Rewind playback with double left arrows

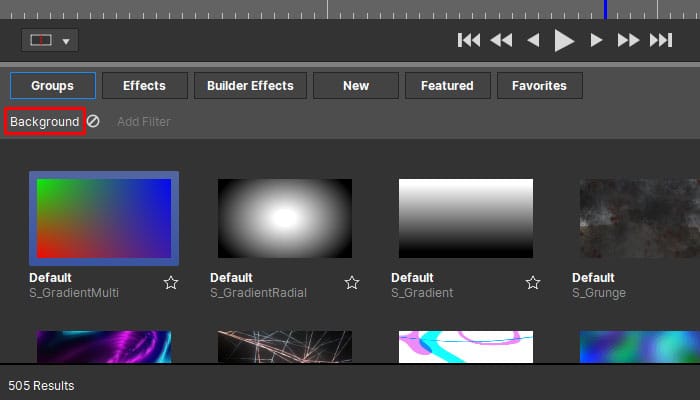(501, 40)
